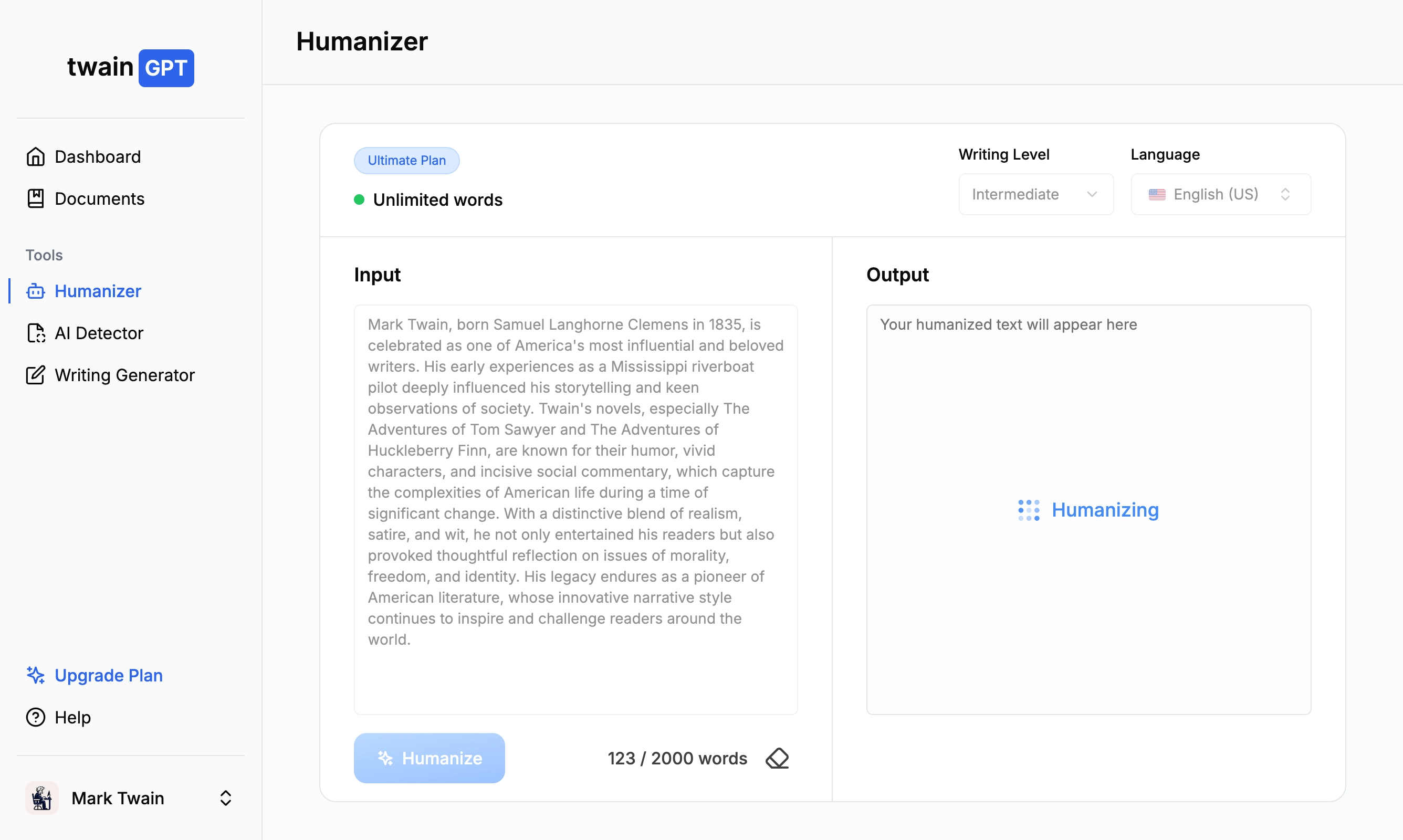Select the Humanizer menu item
Screen dimensions: 1403x840
coord(97,291)
